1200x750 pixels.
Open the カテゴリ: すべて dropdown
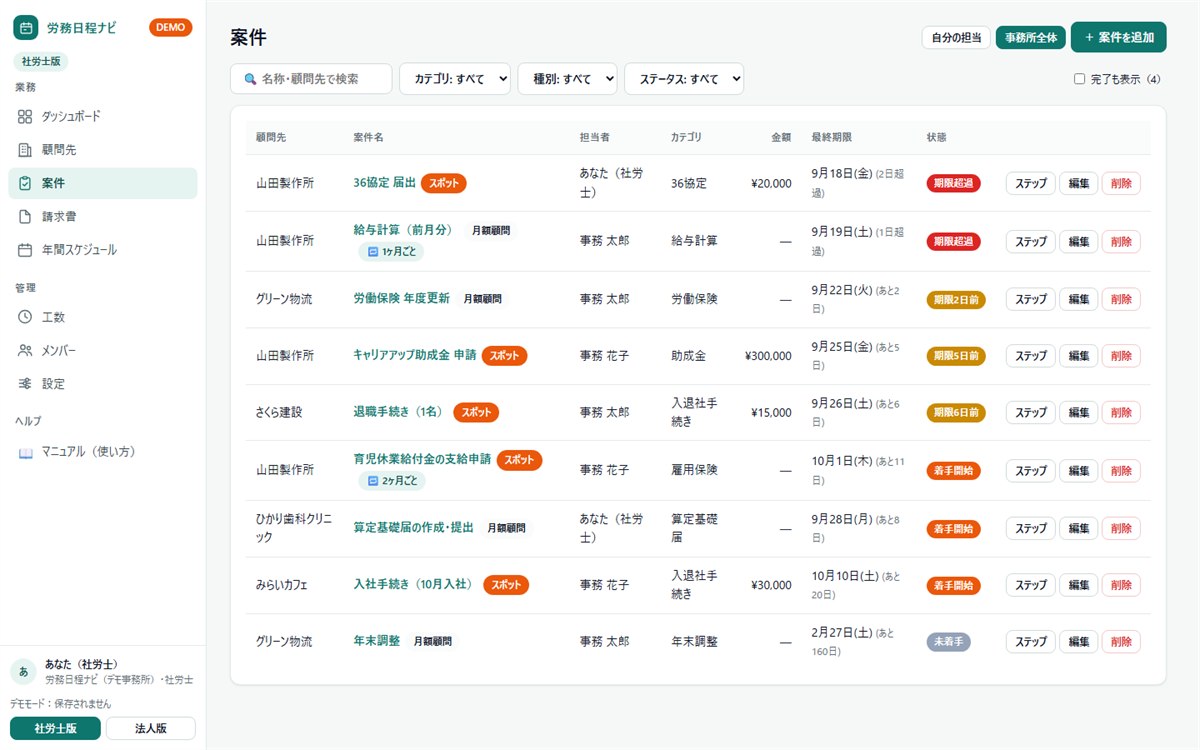click(455, 79)
